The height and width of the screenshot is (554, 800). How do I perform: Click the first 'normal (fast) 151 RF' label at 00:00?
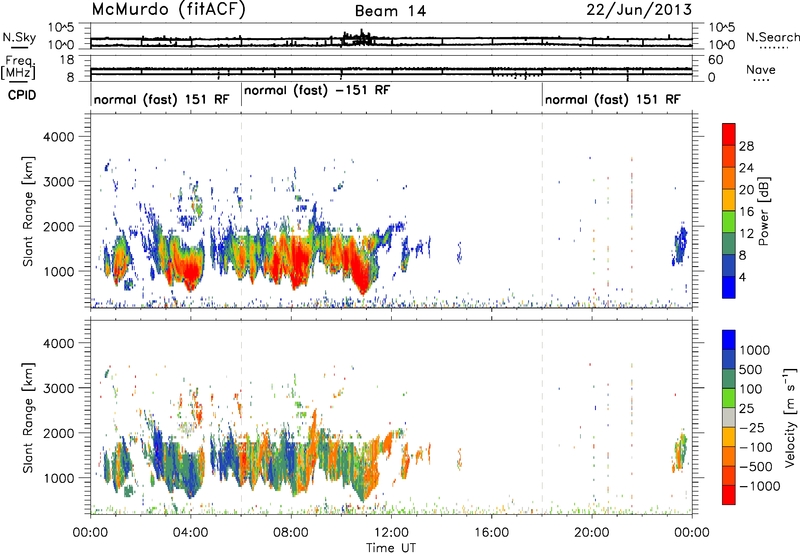161,99
